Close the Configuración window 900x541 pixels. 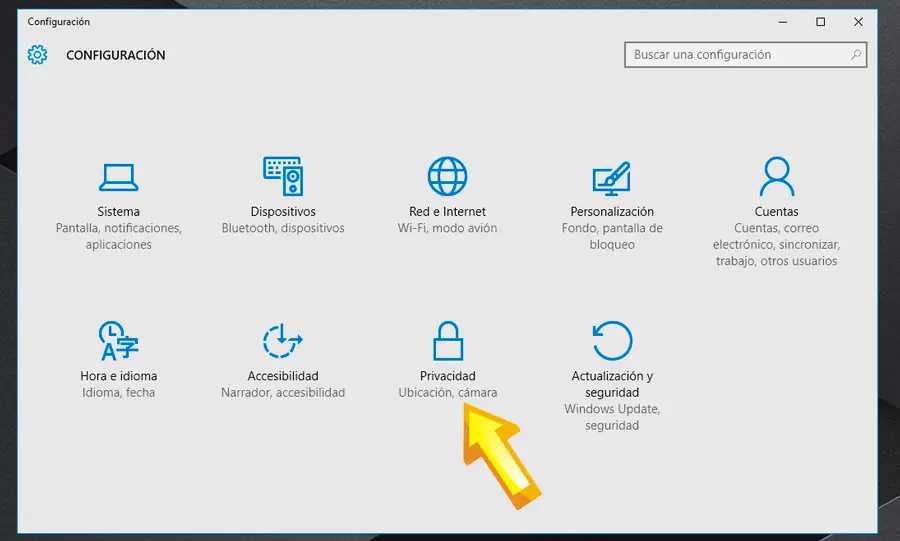point(859,22)
